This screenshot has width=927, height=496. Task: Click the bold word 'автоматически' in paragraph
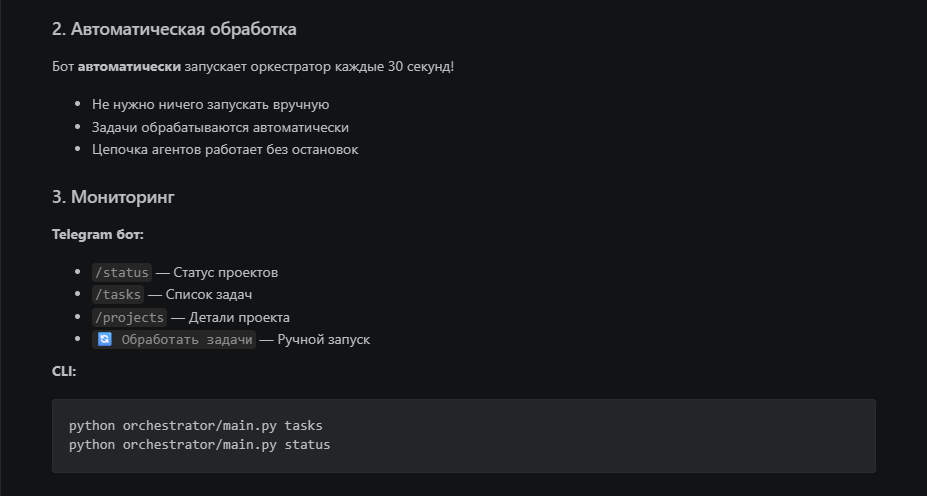point(129,67)
